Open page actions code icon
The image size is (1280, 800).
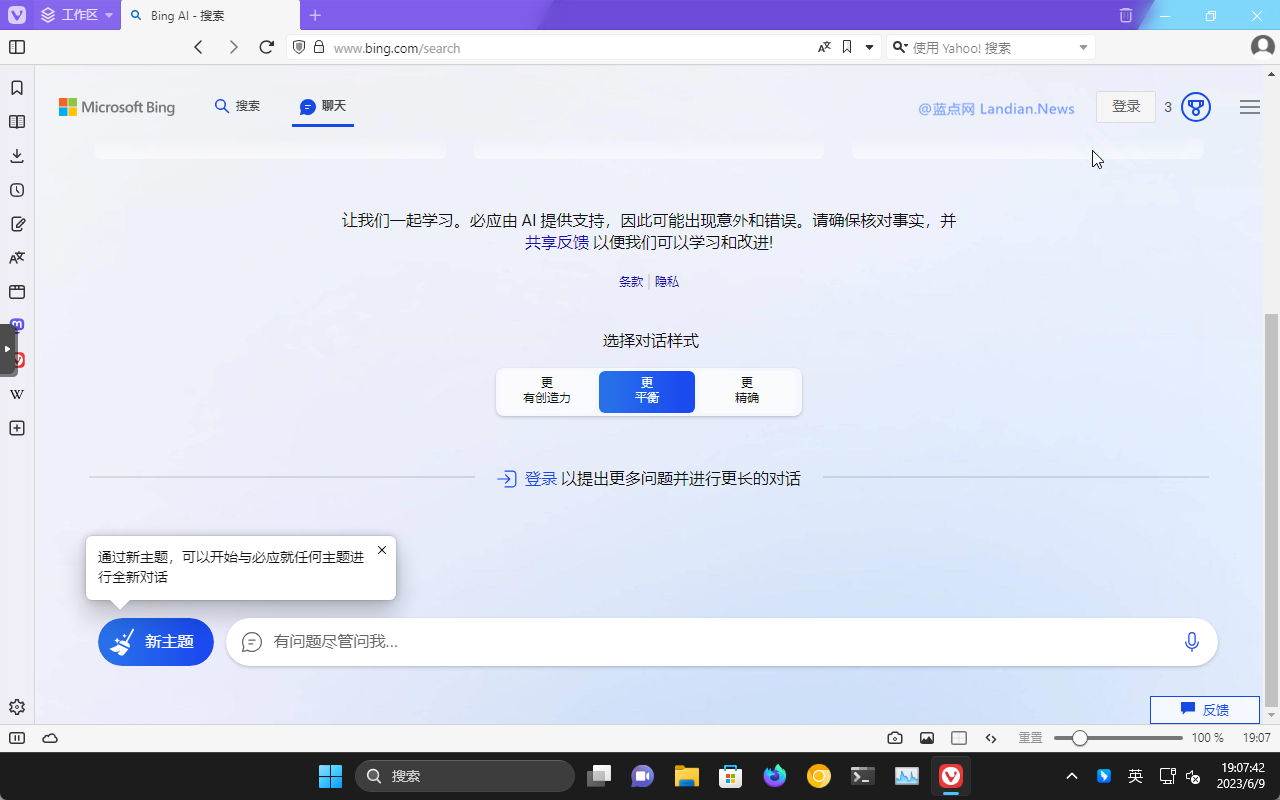[x=991, y=738]
